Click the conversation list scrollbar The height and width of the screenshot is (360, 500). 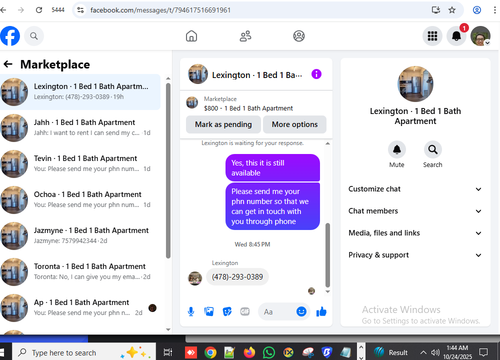pyautogui.click(x=168, y=170)
